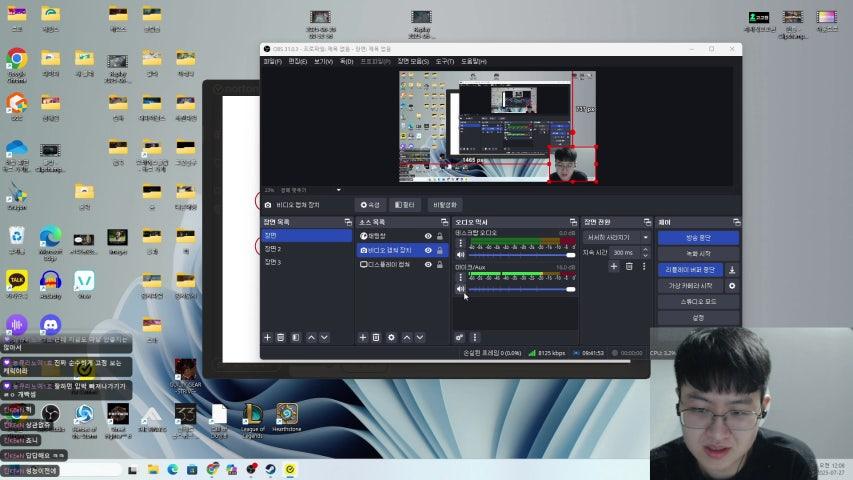Open 도움말(H) menu
853x480 pixels.
473,61
